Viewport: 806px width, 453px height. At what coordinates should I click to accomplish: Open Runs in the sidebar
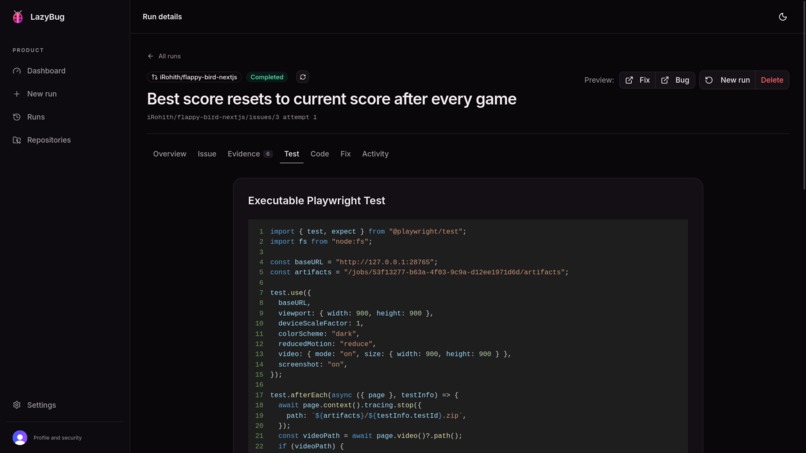[35, 117]
